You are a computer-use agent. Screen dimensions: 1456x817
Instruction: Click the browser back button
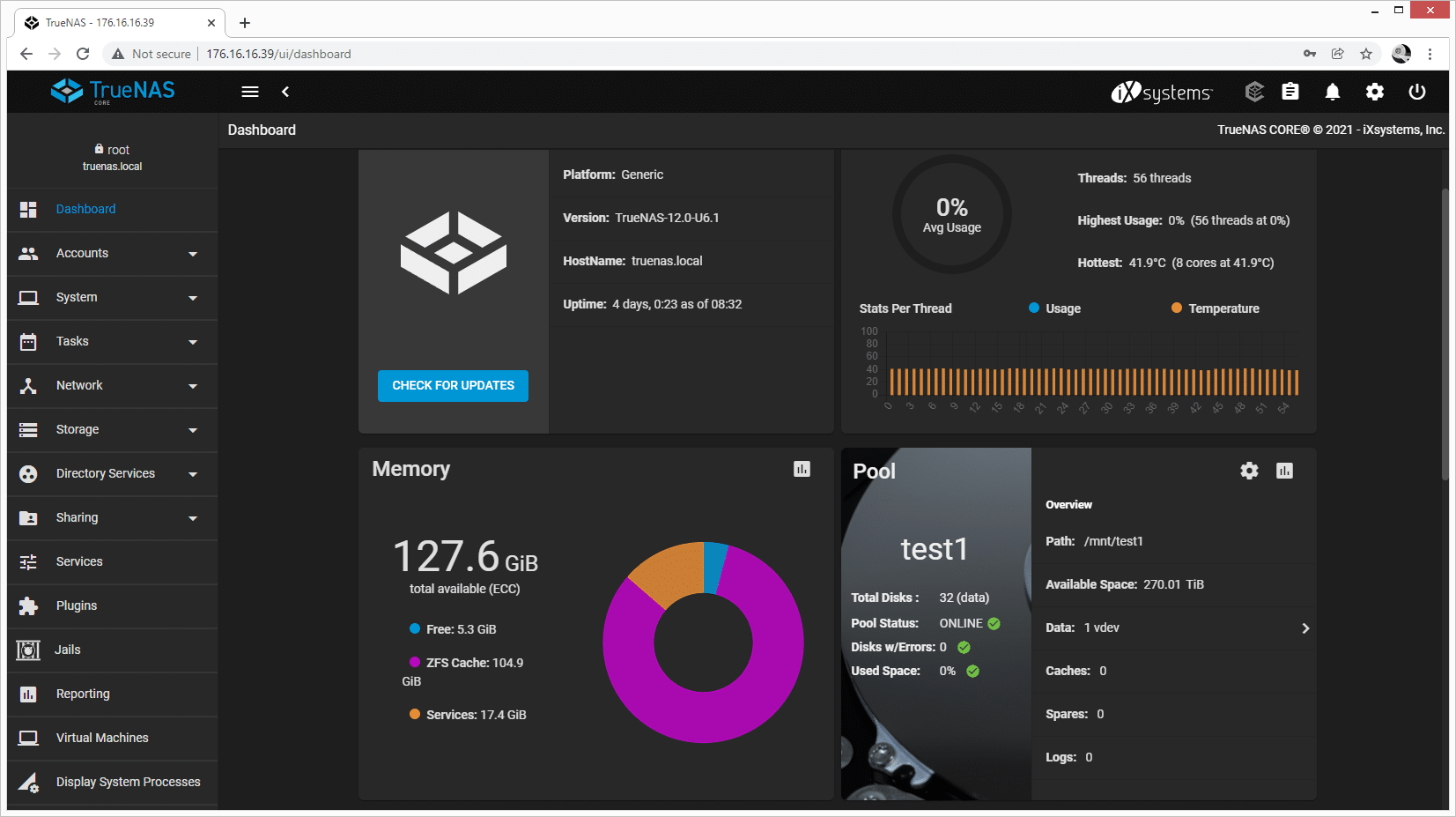(26, 54)
